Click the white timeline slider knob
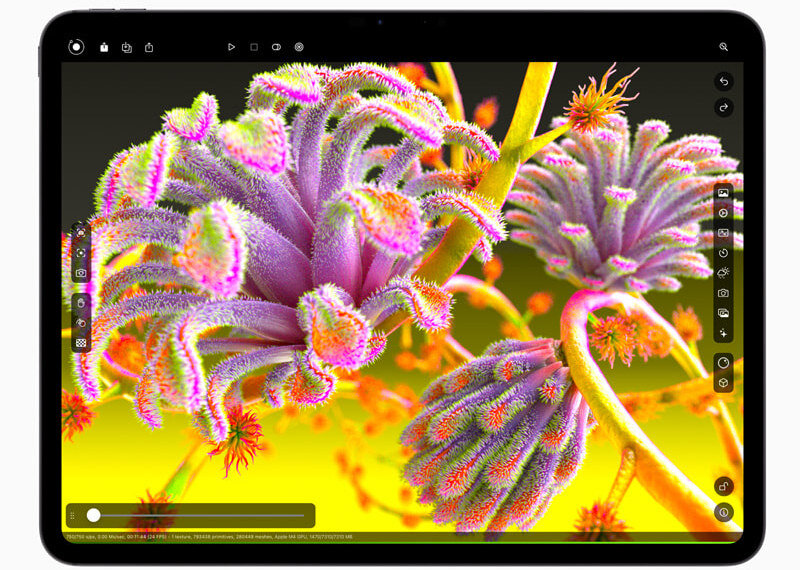 pos(93,515)
